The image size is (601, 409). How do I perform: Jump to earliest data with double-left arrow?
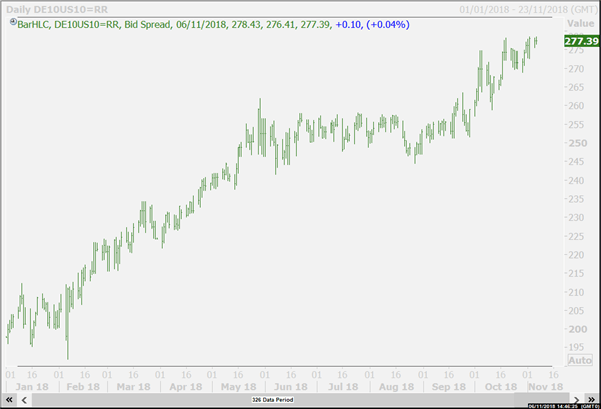pyautogui.click(x=9, y=400)
